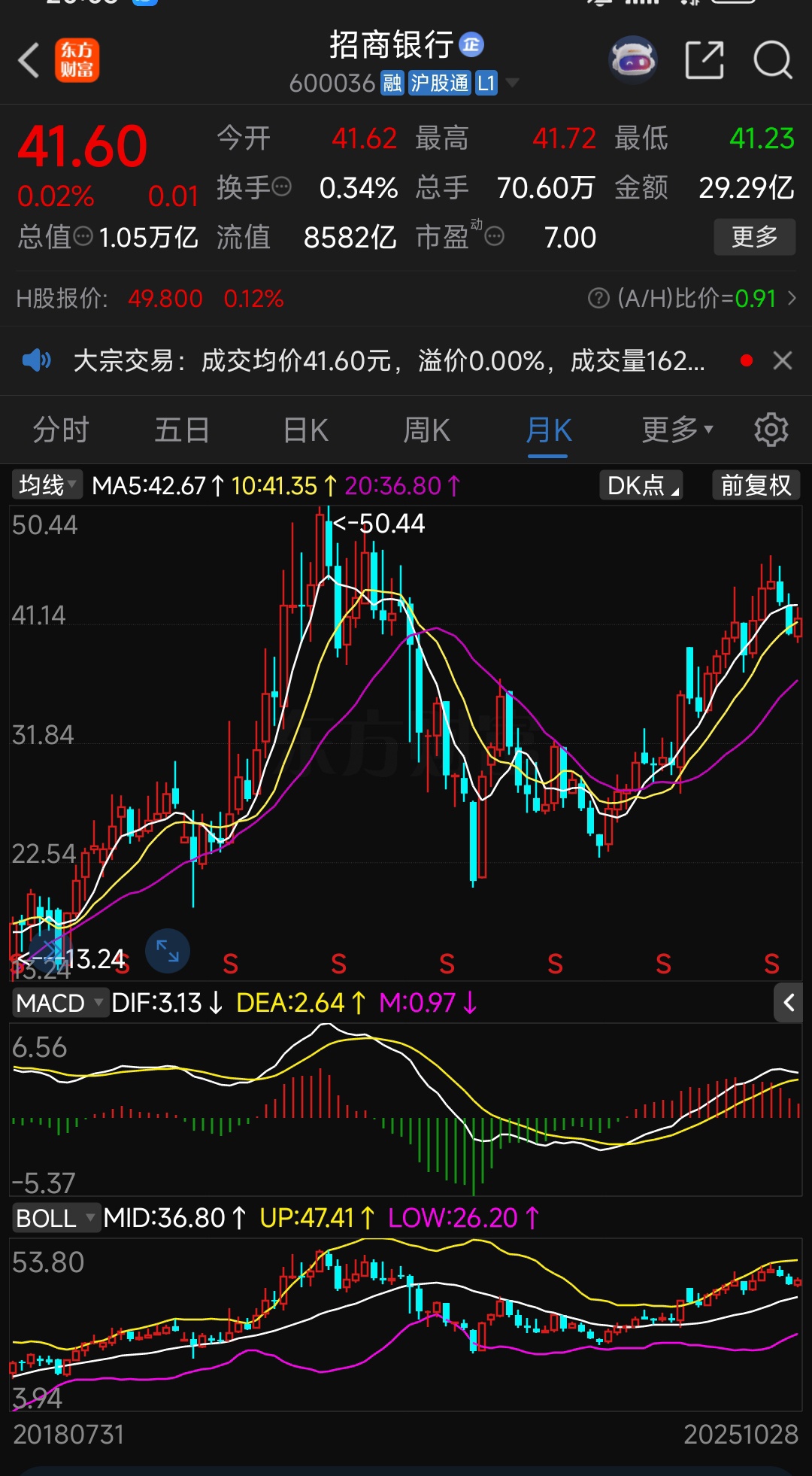Image resolution: width=812 pixels, height=1476 pixels.
Task: Open A/H ratio details chevron
Action: click(792, 299)
